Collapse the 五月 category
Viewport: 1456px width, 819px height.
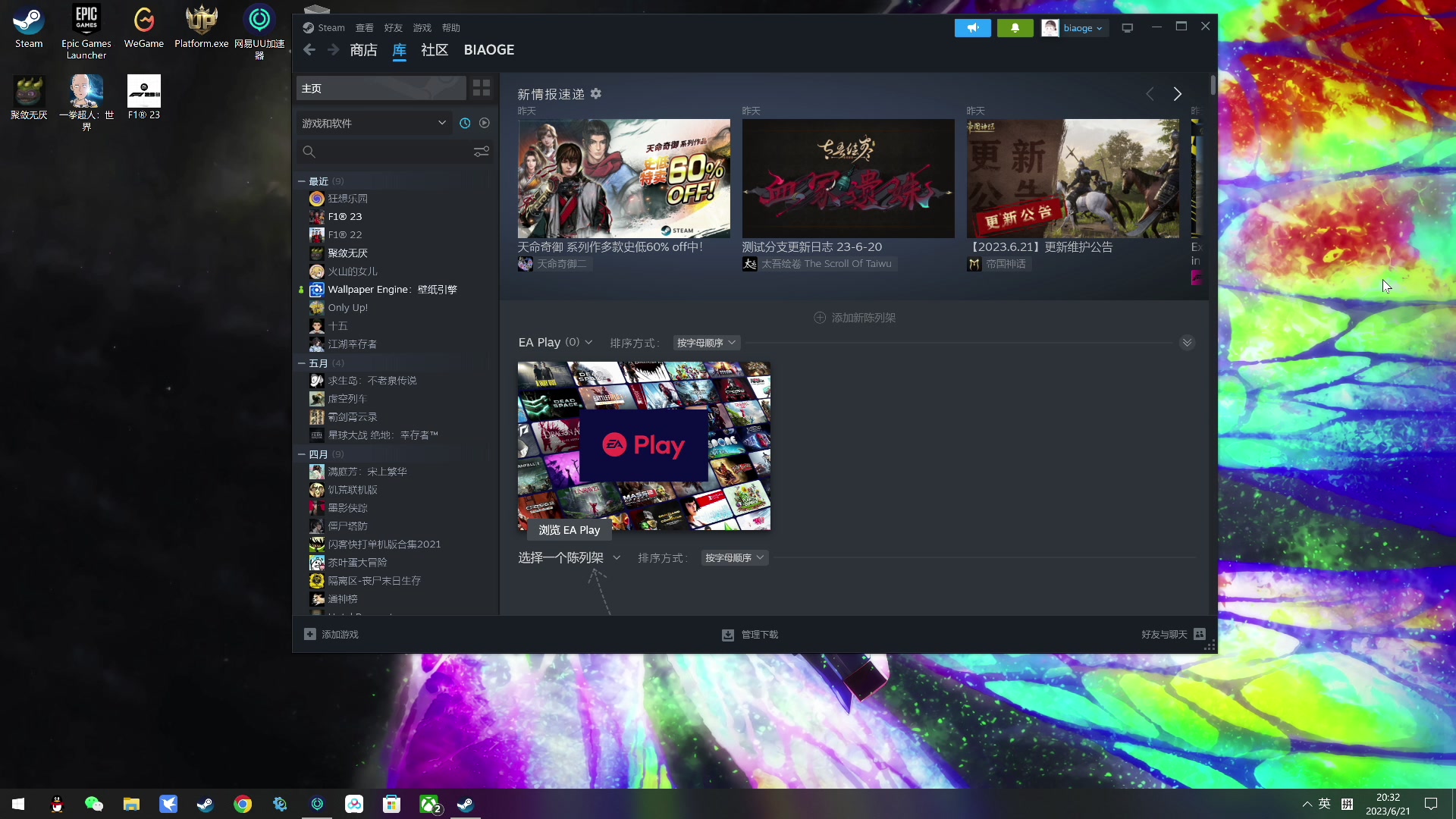pyautogui.click(x=302, y=363)
